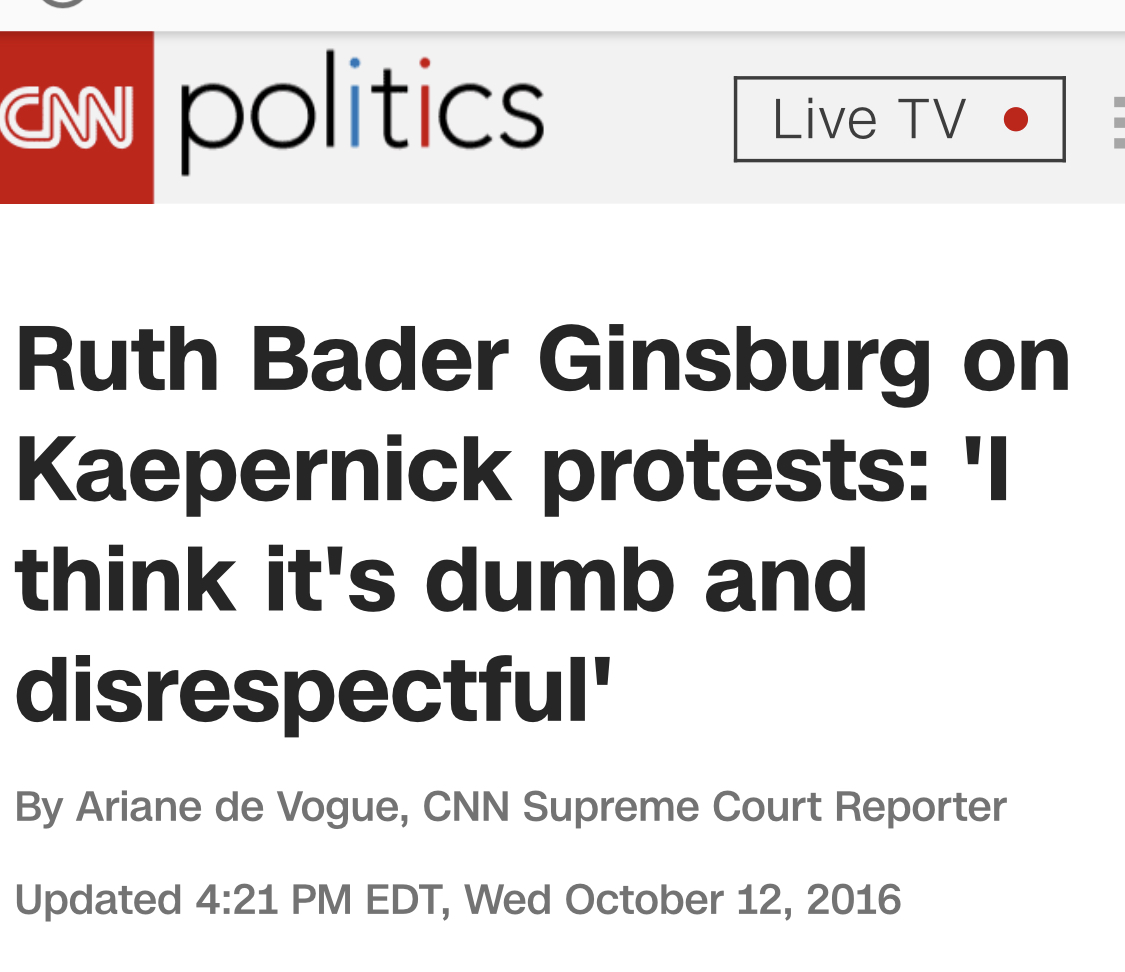The height and width of the screenshot is (972, 1125).
Task: Go to the politics section header
Action: pyautogui.click(x=362, y=112)
